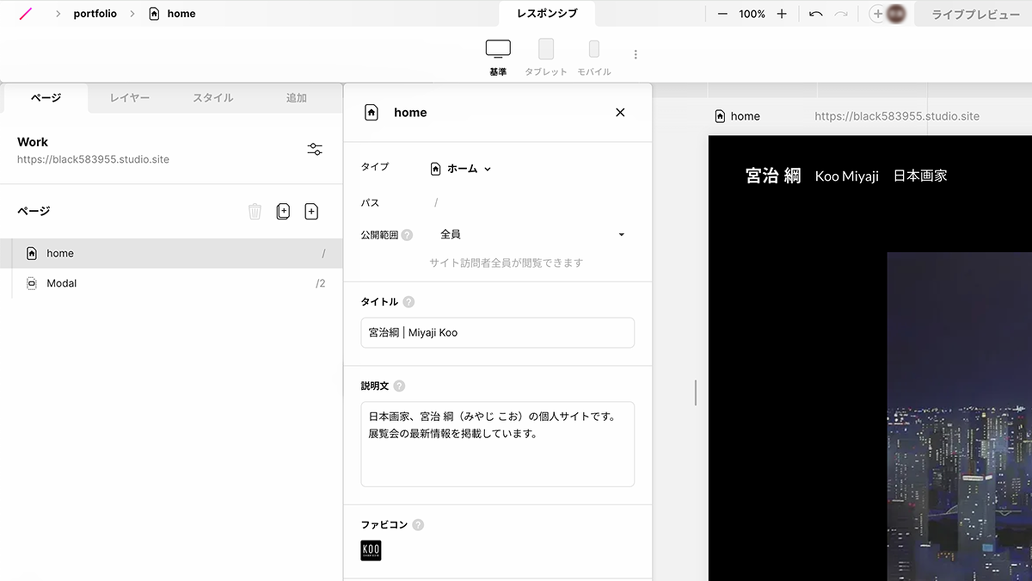Click help icon next to 公開範囲

click(407, 235)
